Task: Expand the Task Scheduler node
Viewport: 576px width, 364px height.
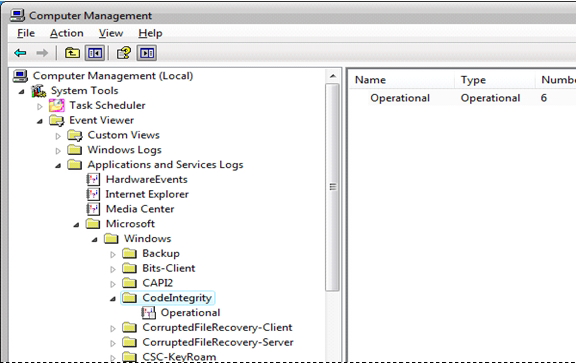Action: pyautogui.click(x=40, y=107)
